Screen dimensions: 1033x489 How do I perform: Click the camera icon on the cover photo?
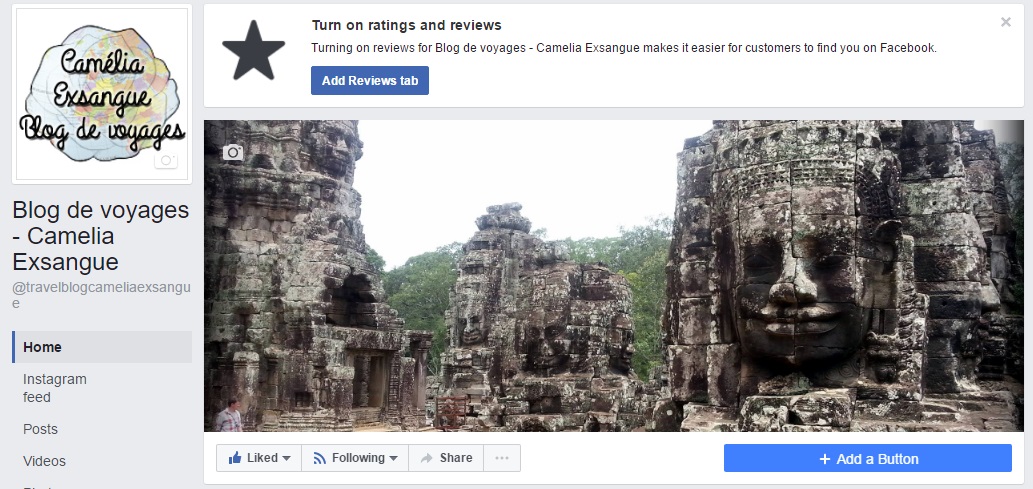point(233,152)
